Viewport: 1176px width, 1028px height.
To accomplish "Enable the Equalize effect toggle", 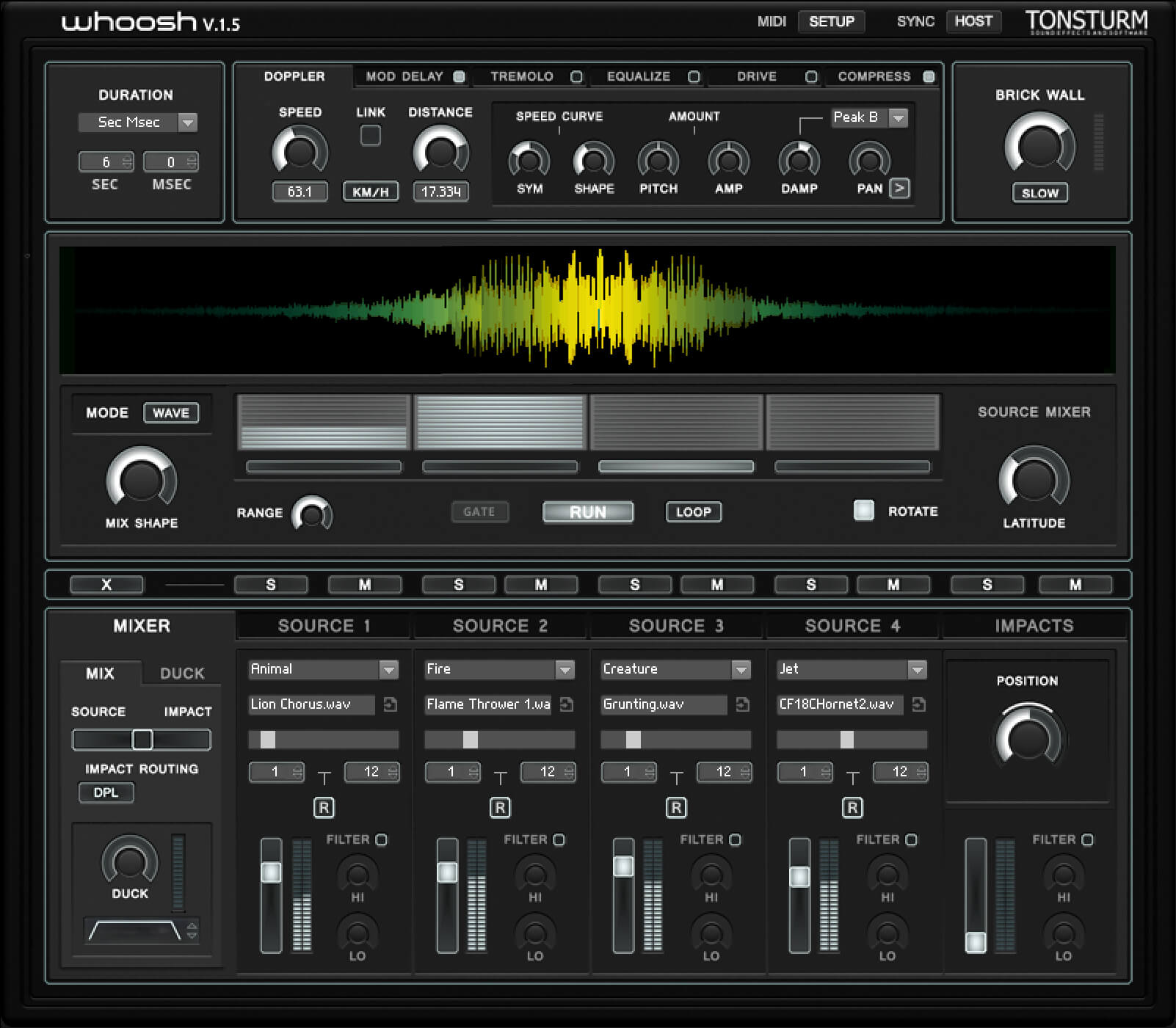I will (694, 76).
